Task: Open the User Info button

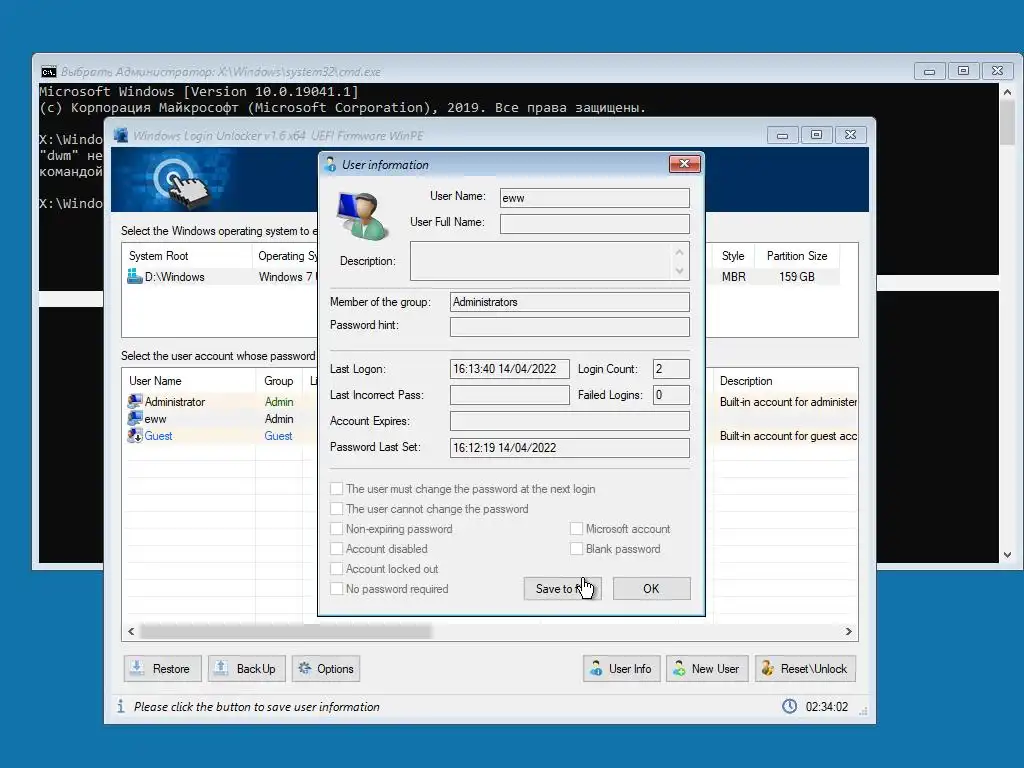Action: click(622, 669)
